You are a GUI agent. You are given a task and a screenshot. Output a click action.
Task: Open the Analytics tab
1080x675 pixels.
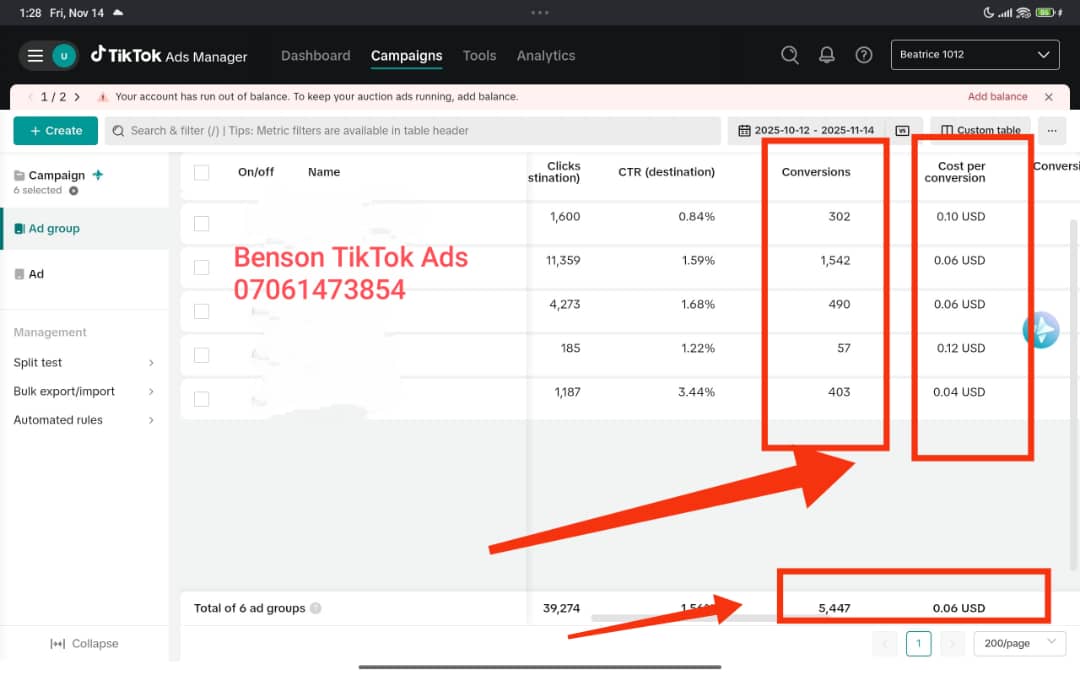click(x=545, y=56)
